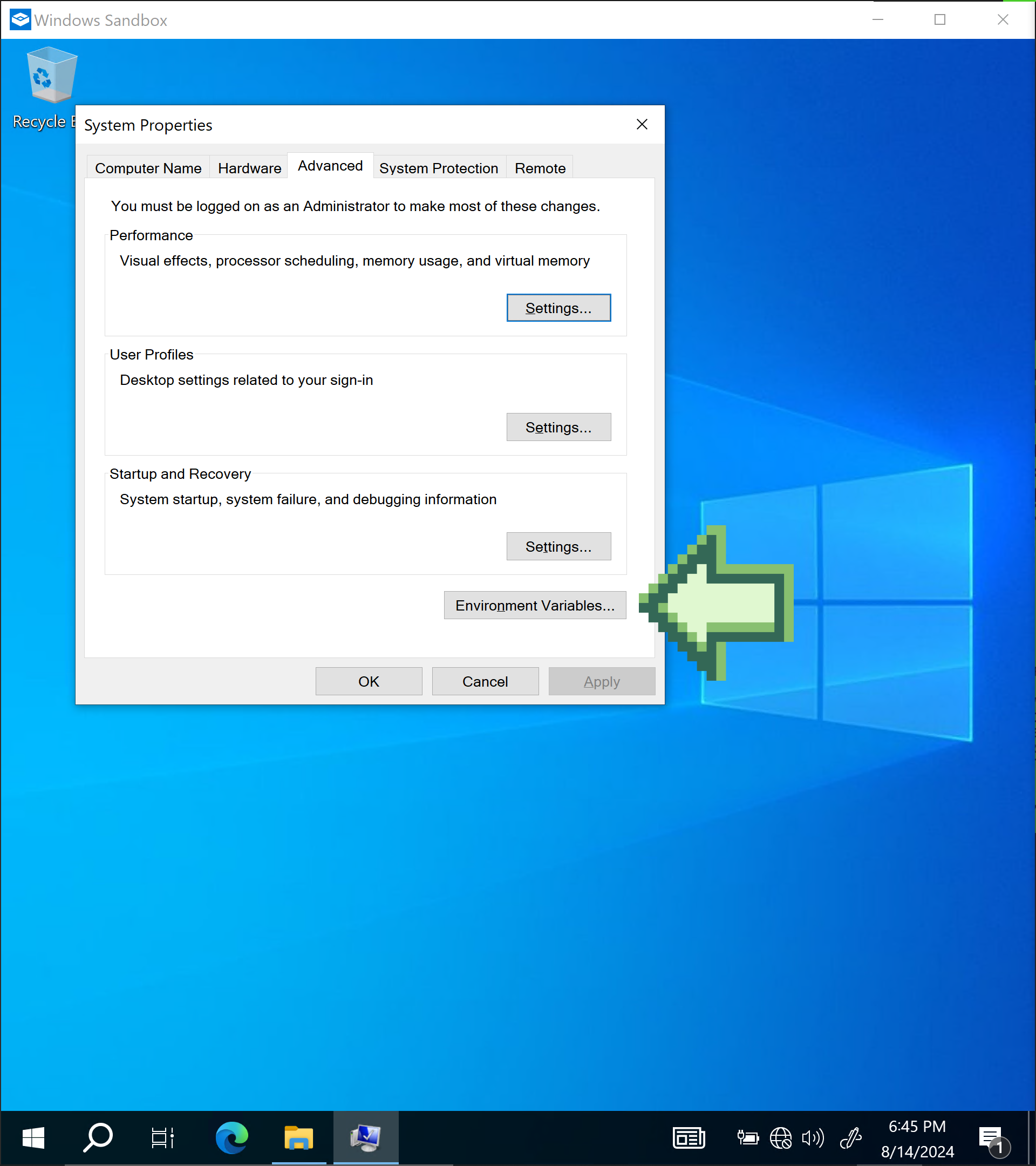The height and width of the screenshot is (1166, 1036).
Task: Open Windows Ink Workspace
Action: click(851, 1137)
